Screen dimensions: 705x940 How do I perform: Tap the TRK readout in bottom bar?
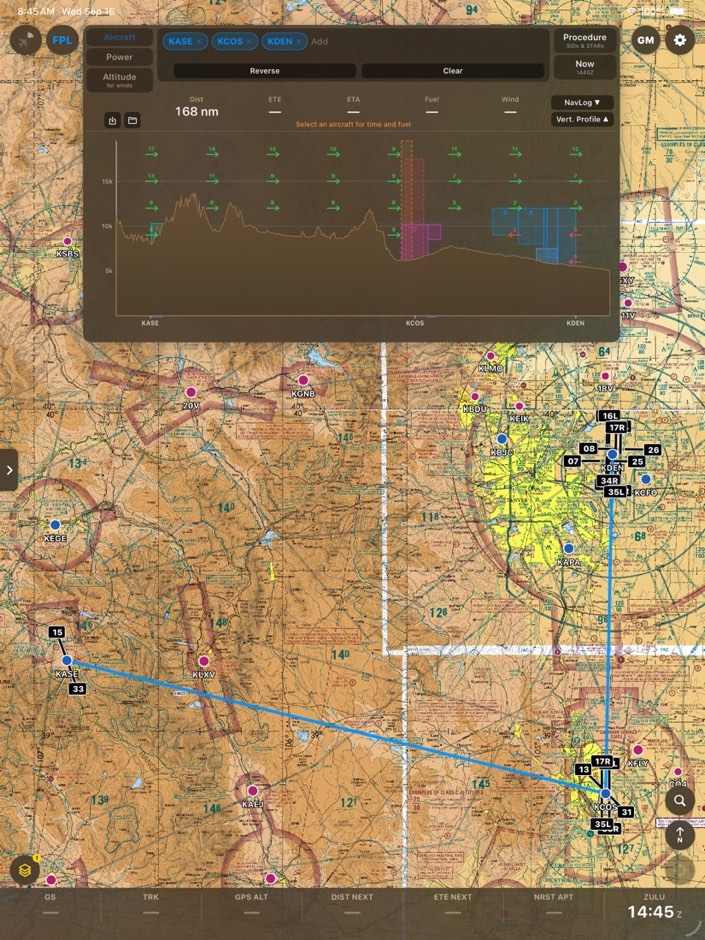coord(151,905)
